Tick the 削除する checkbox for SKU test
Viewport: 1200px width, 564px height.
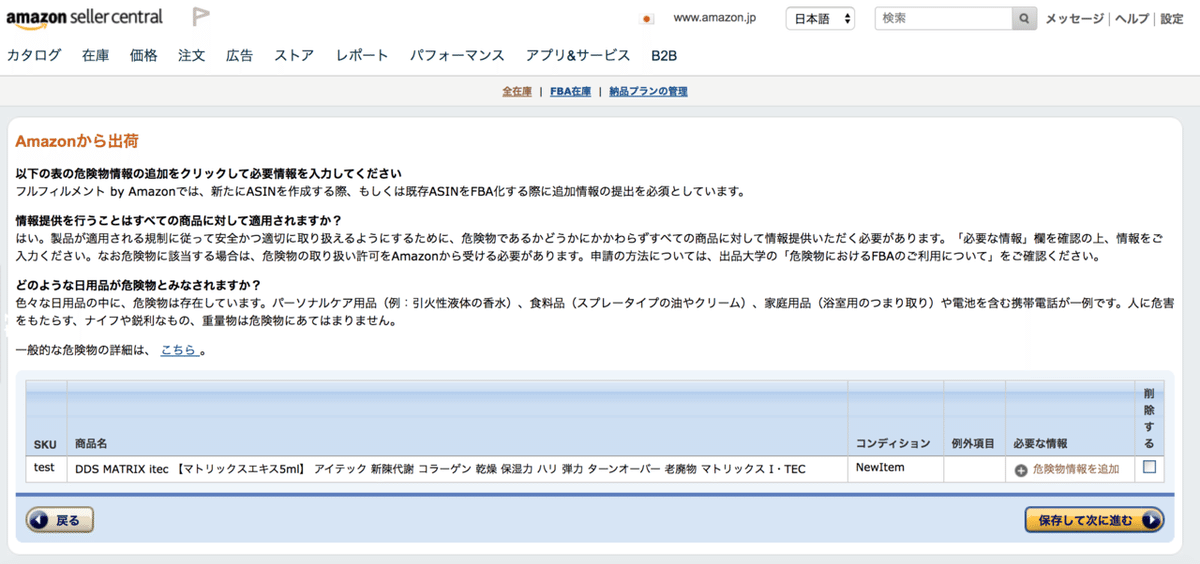click(1149, 467)
